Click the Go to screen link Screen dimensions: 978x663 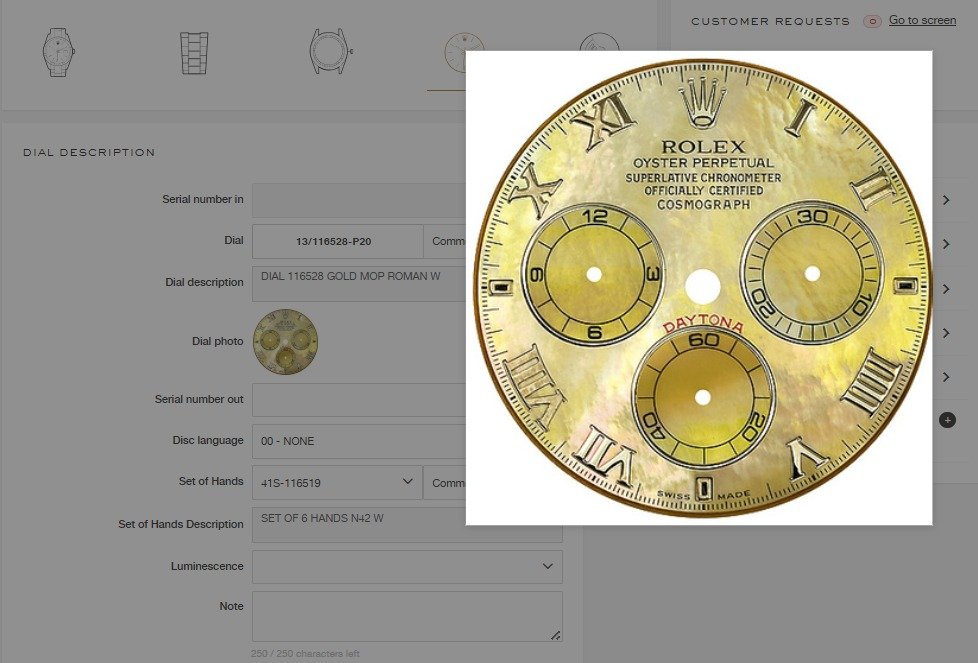[x=922, y=20]
